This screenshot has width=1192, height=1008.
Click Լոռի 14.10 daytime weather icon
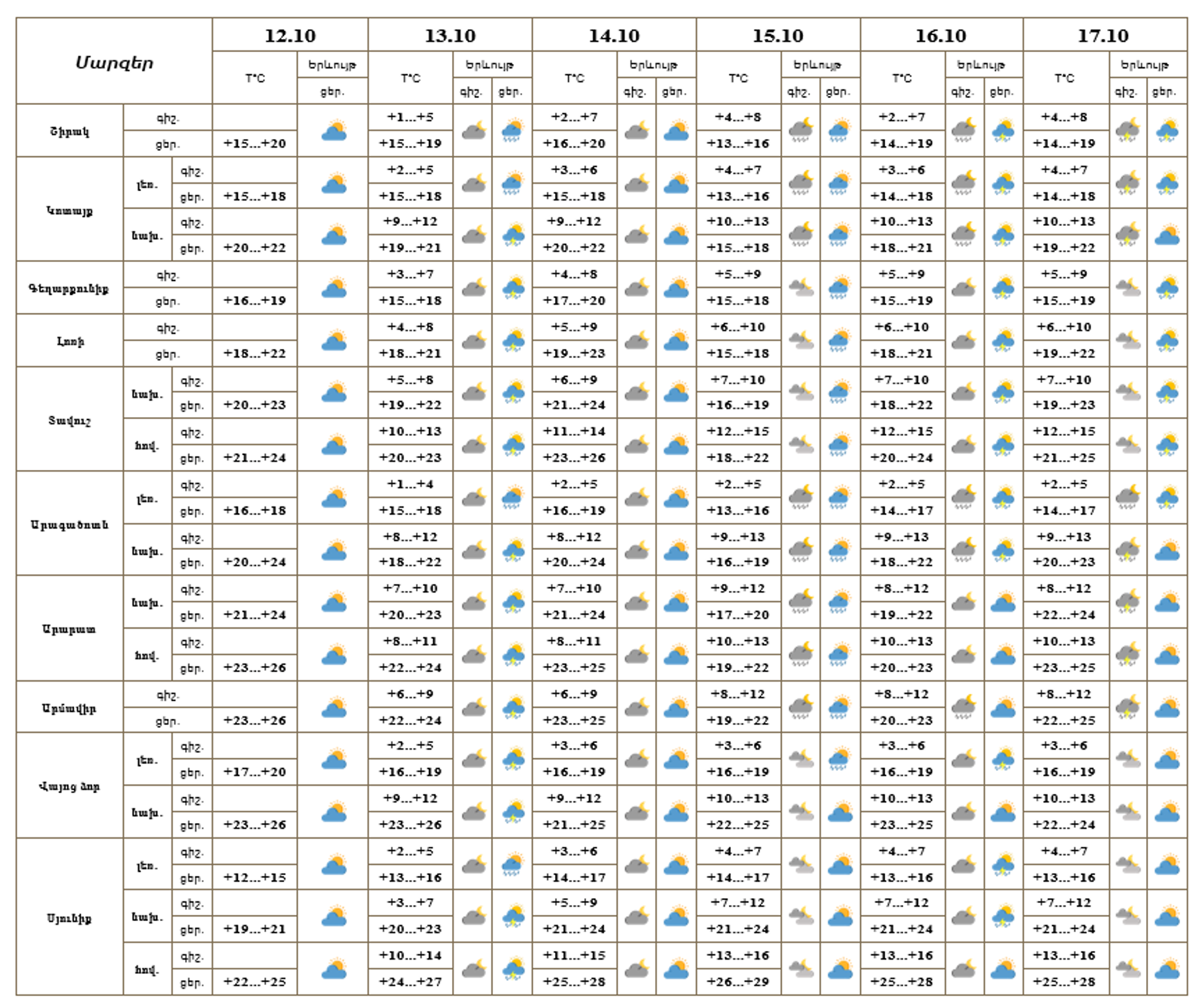(676, 341)
